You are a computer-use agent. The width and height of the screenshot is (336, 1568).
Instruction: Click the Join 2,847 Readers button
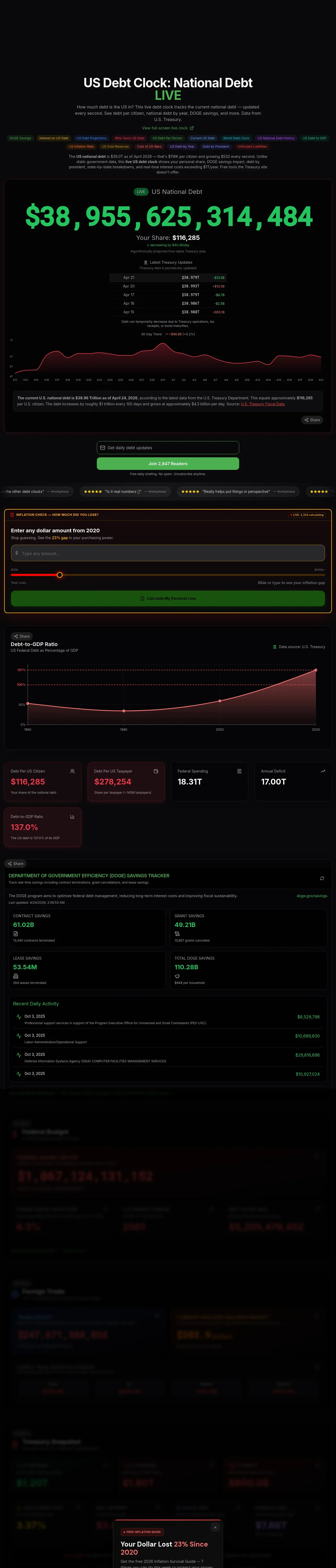click(168, 464)
